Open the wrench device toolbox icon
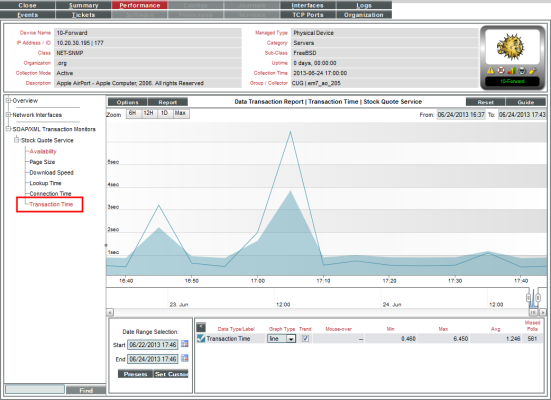Viewport: 551px width, 400px height. (x=532, y=71)
